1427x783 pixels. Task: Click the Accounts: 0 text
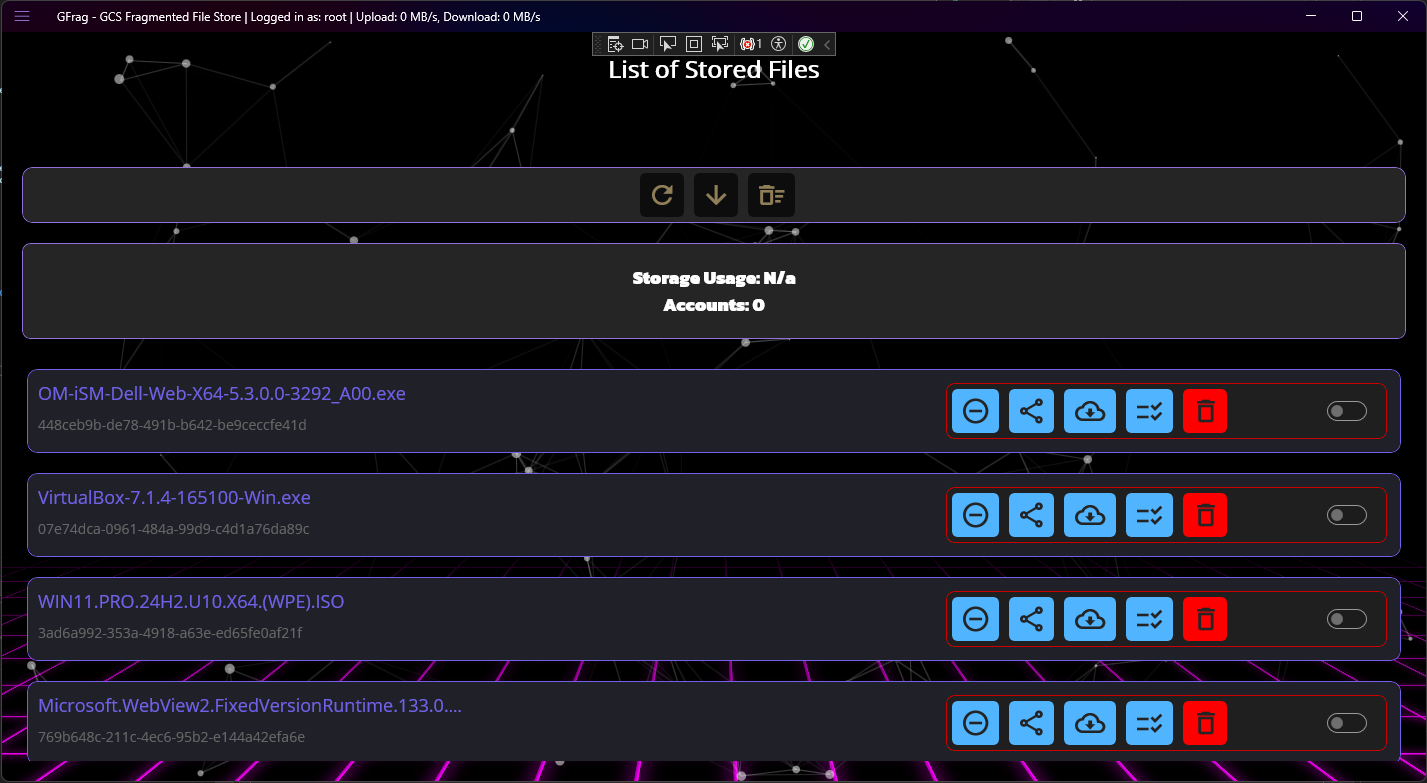click(714, 305)
